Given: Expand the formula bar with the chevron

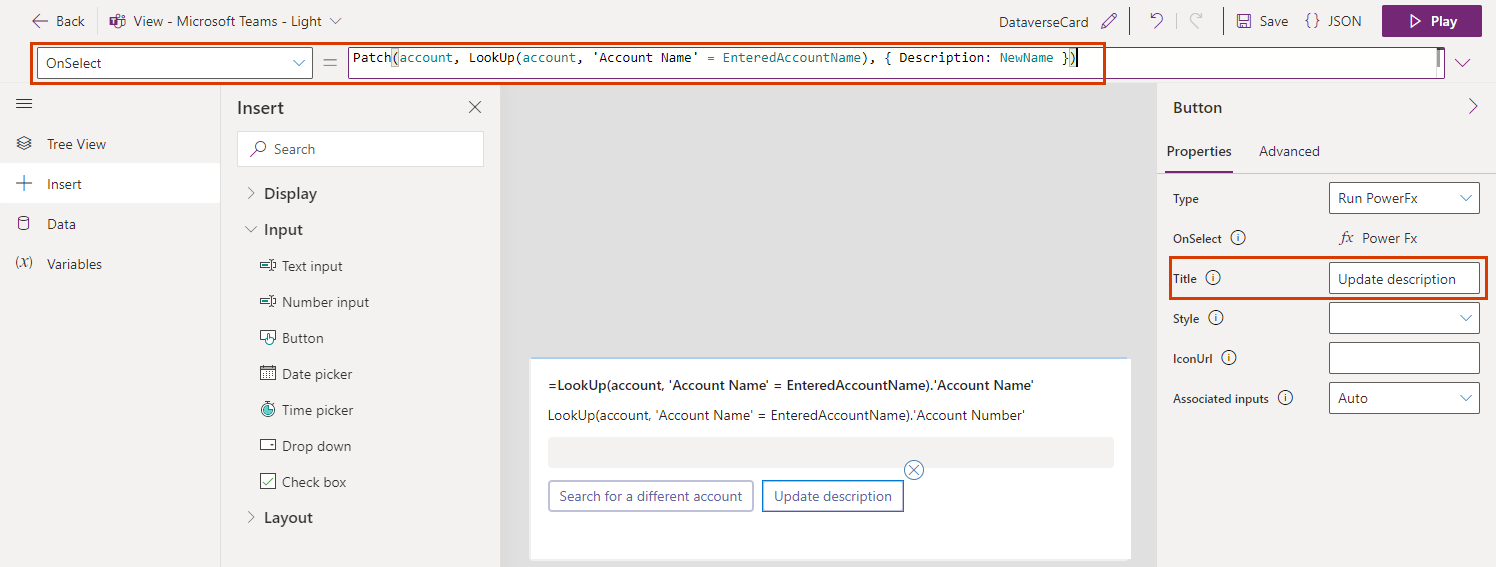Looking at the screenshot, I should tap(1463, 63).
